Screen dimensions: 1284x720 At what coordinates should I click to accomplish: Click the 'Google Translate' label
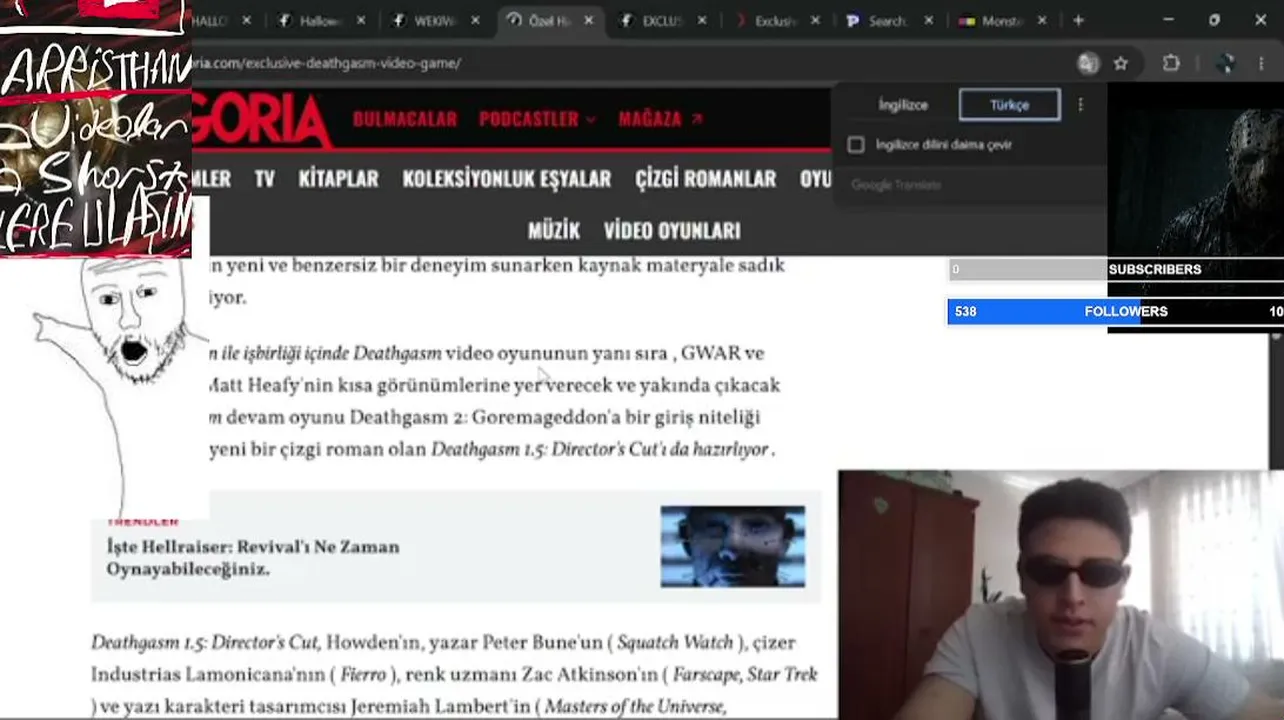point(896,185)
